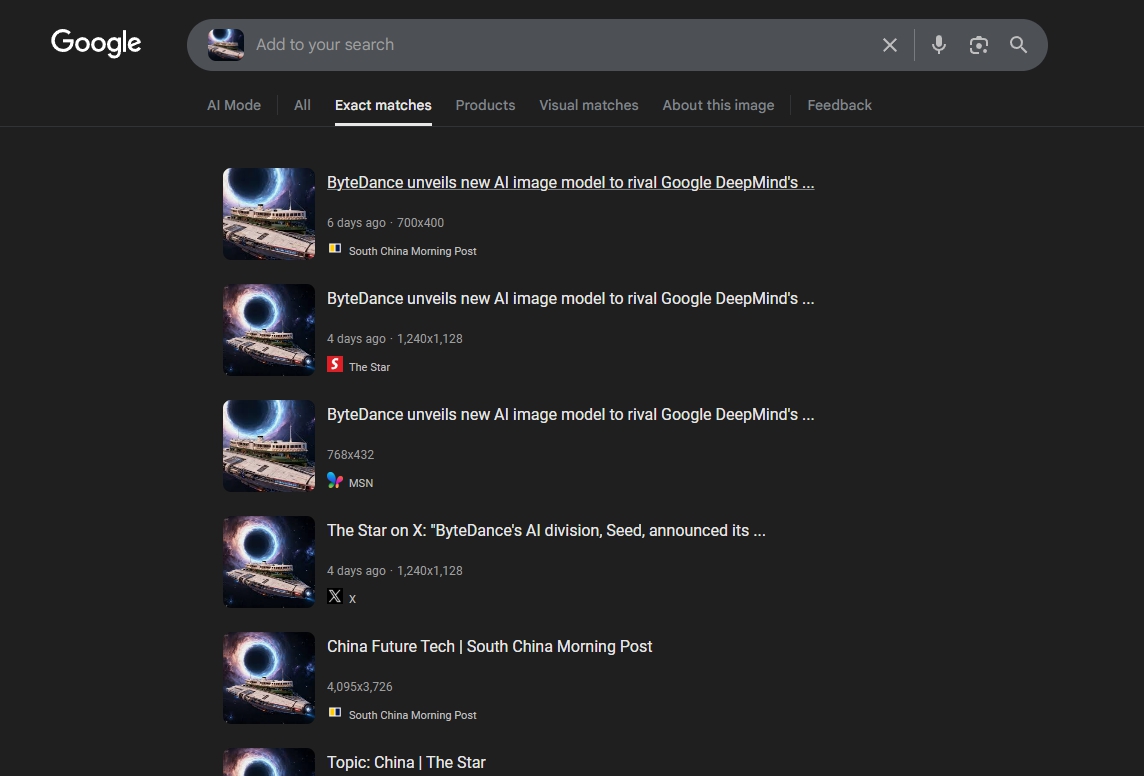Start voice search with microphone icon
This screenshot has height=776, width=1144.
939,45
